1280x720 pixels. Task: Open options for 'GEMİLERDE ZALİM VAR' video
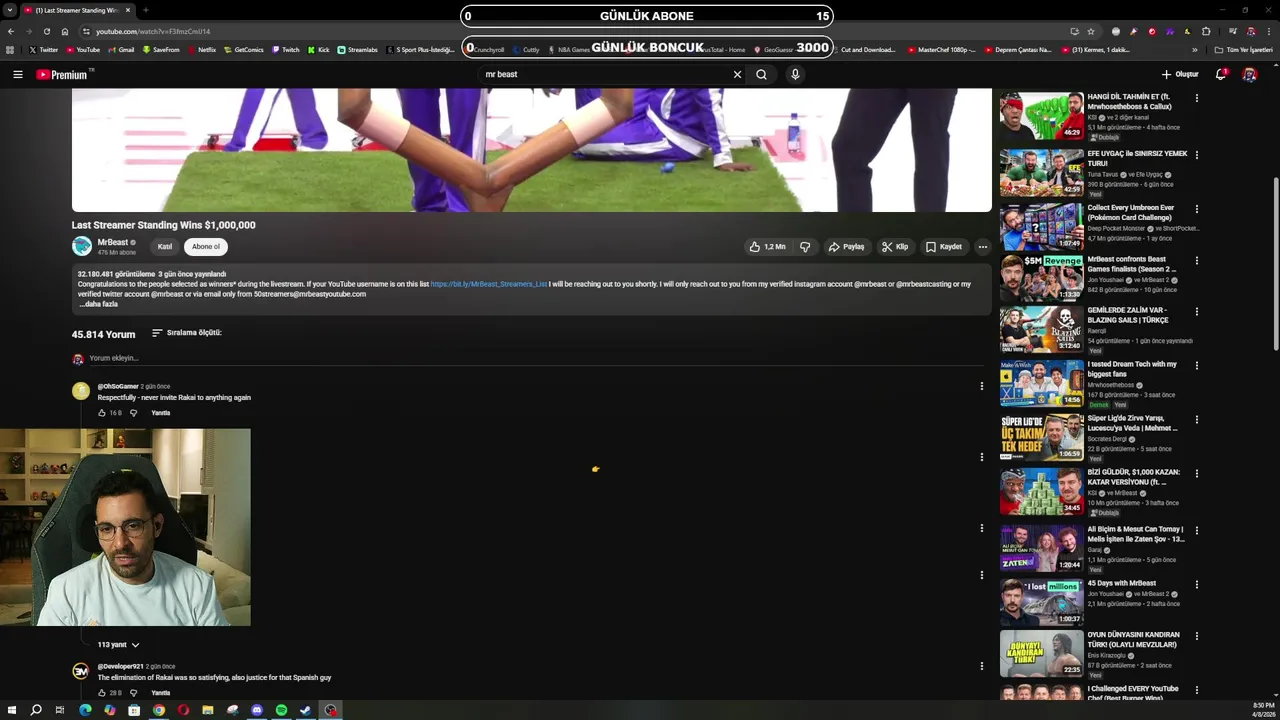pyautogui.click(x=1196, y=312)
